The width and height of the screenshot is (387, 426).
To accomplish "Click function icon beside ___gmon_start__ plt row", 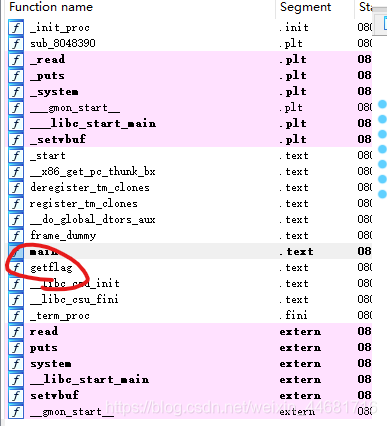I will click(x=16, y=107).
